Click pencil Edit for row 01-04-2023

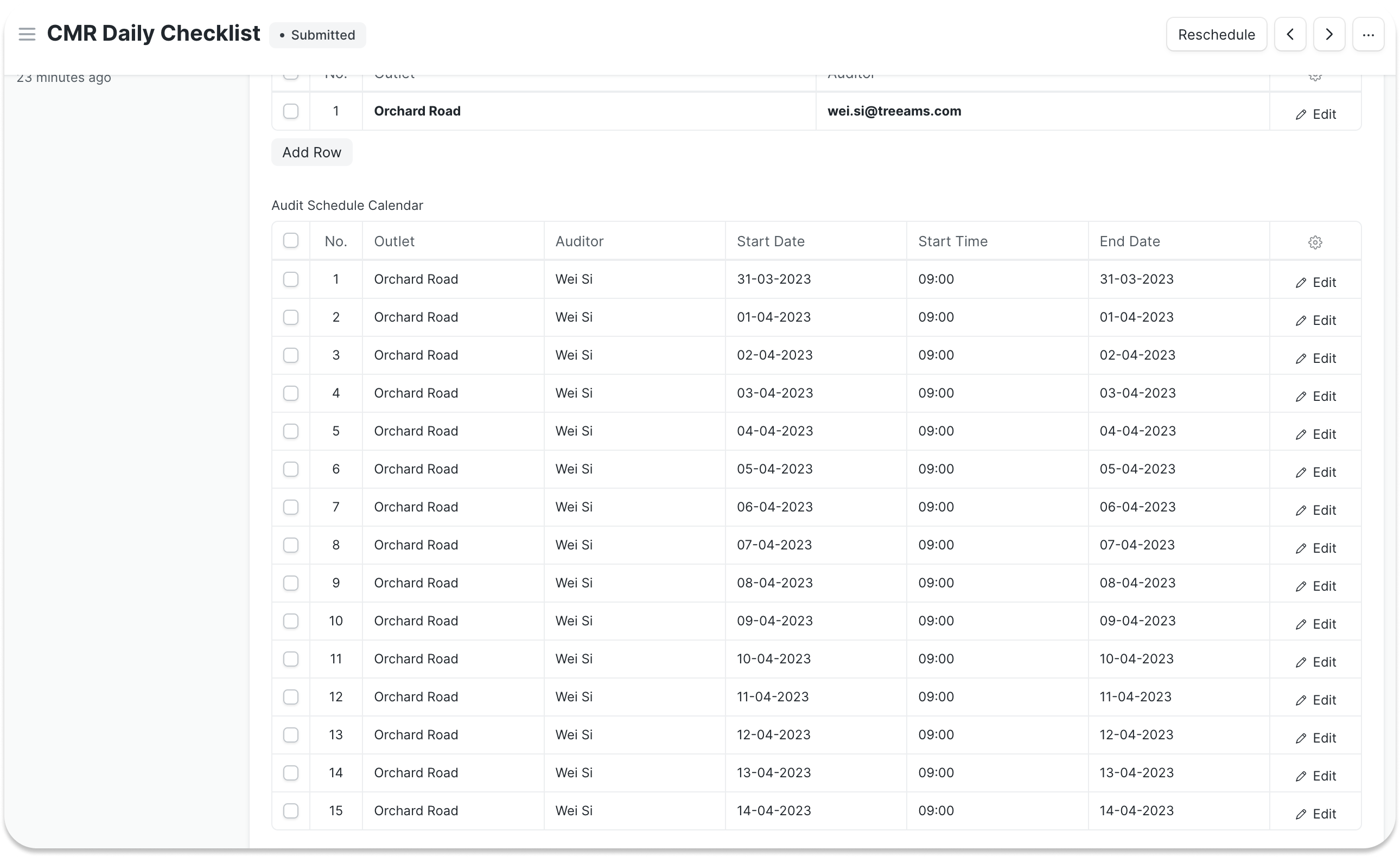pos(1315,321)
